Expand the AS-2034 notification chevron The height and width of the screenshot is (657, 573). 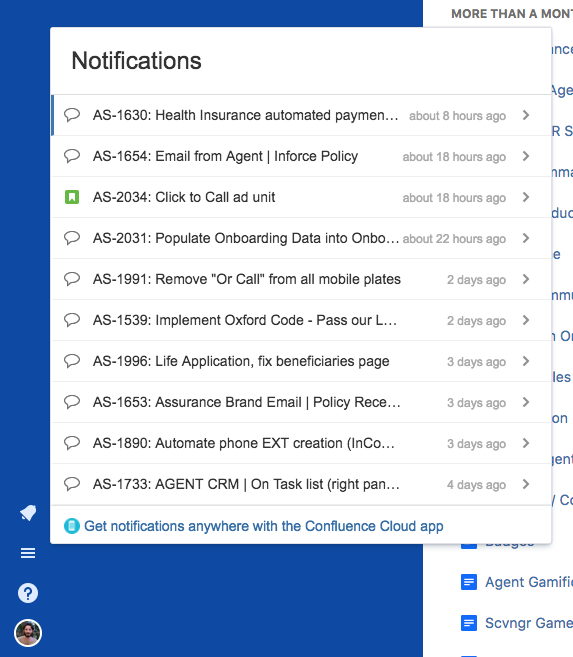[526, 197]
